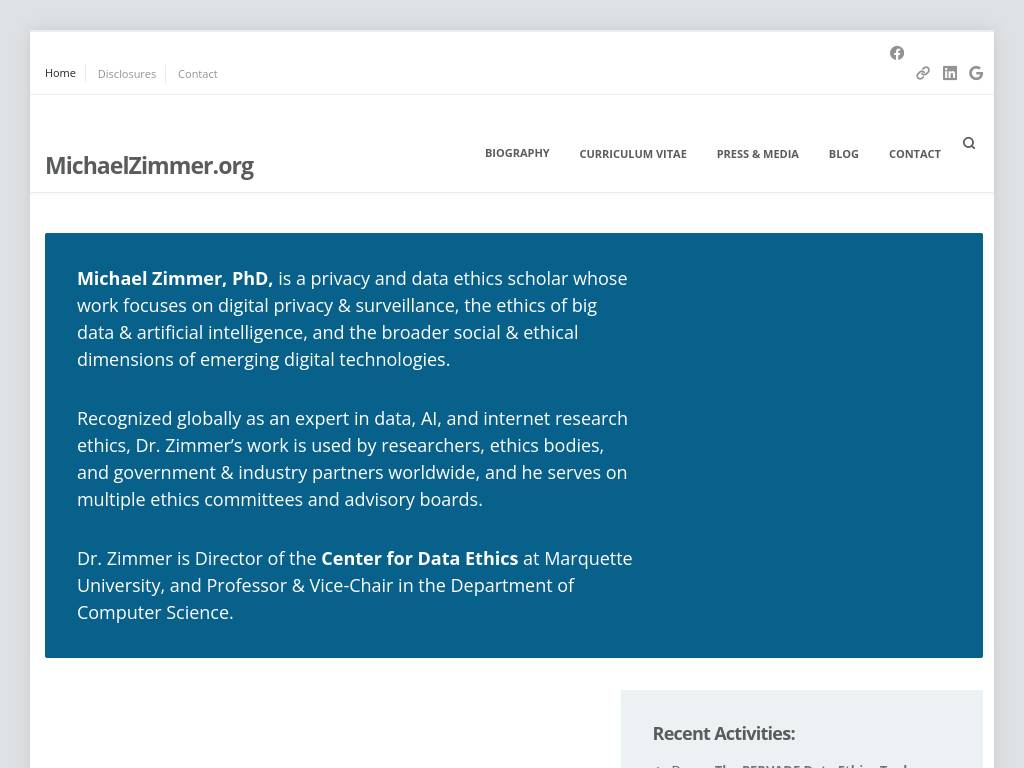
Task: Click the 'Recent Activities:' heading
Action: click(x=724, y=733)
